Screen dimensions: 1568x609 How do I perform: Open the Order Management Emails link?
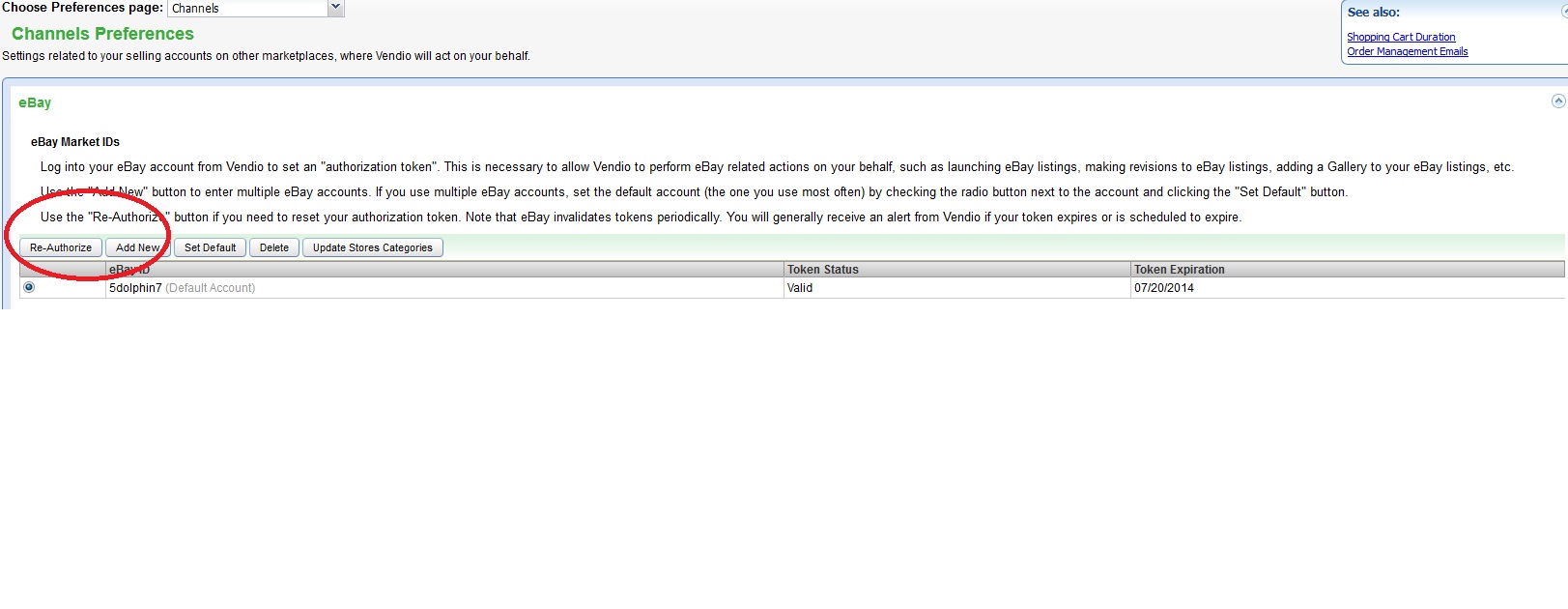pos(1407,51)
